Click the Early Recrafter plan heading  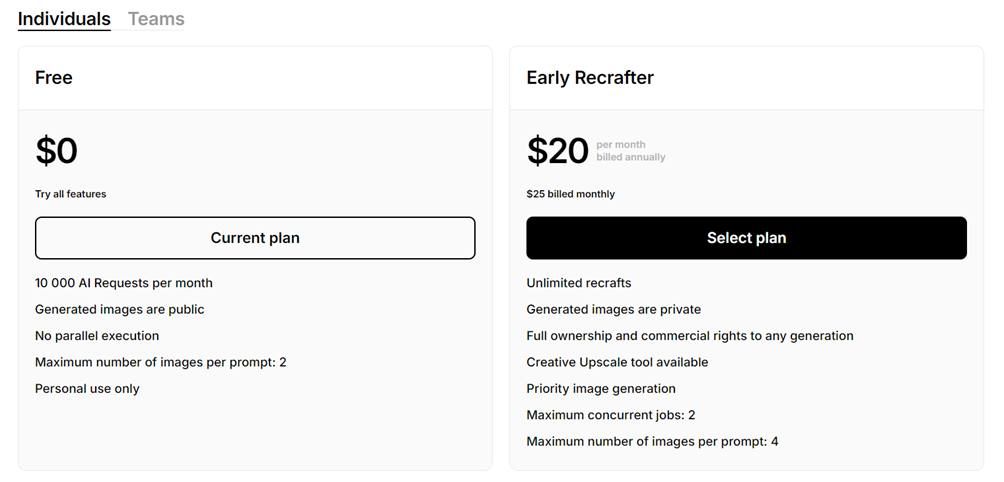click(x=590, y=77)
